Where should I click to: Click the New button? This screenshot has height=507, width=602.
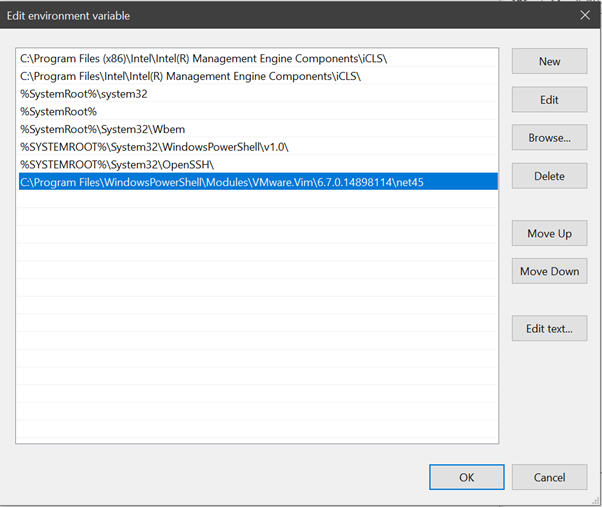[549, 61]
